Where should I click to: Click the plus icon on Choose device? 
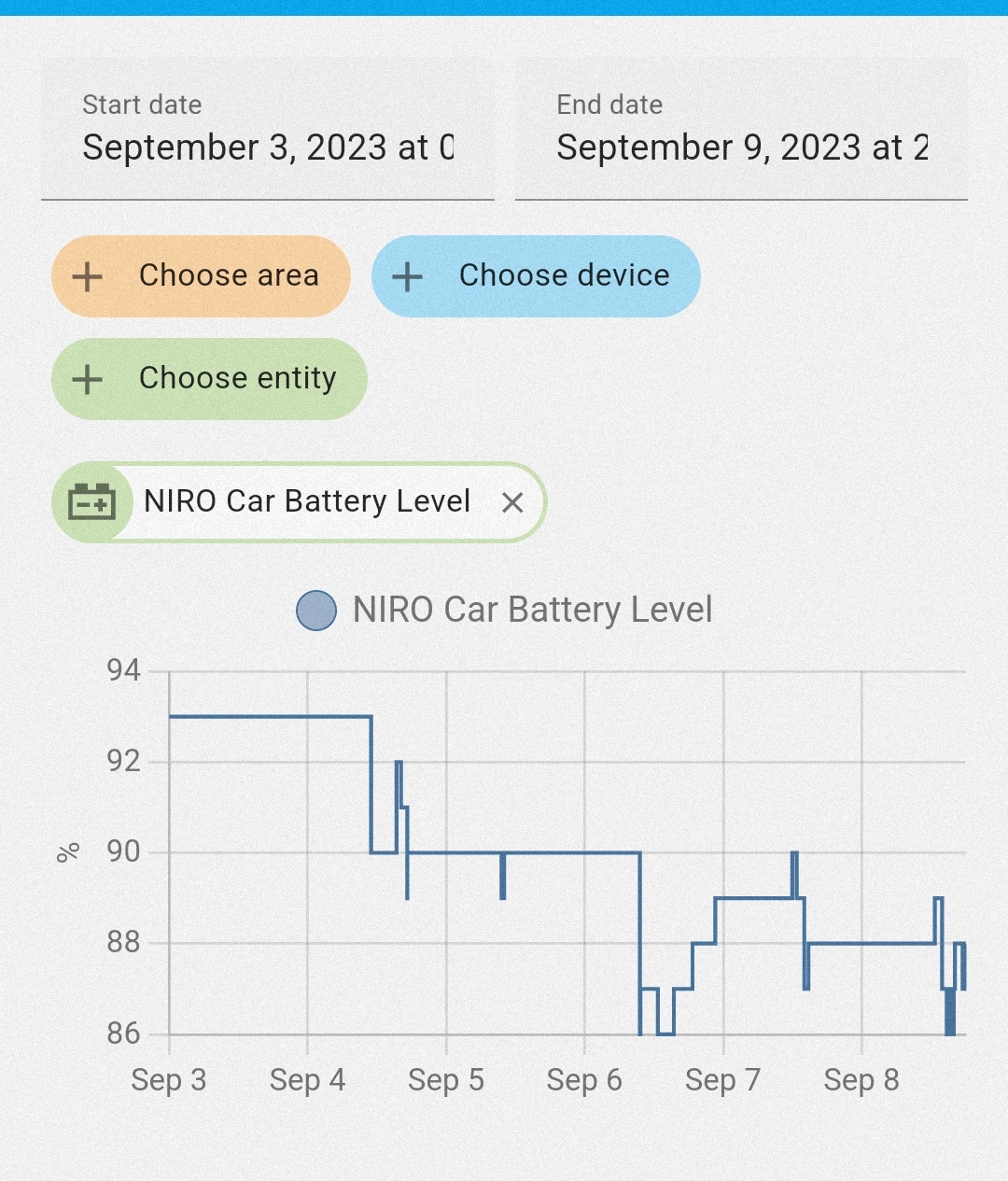coord(408,276)
